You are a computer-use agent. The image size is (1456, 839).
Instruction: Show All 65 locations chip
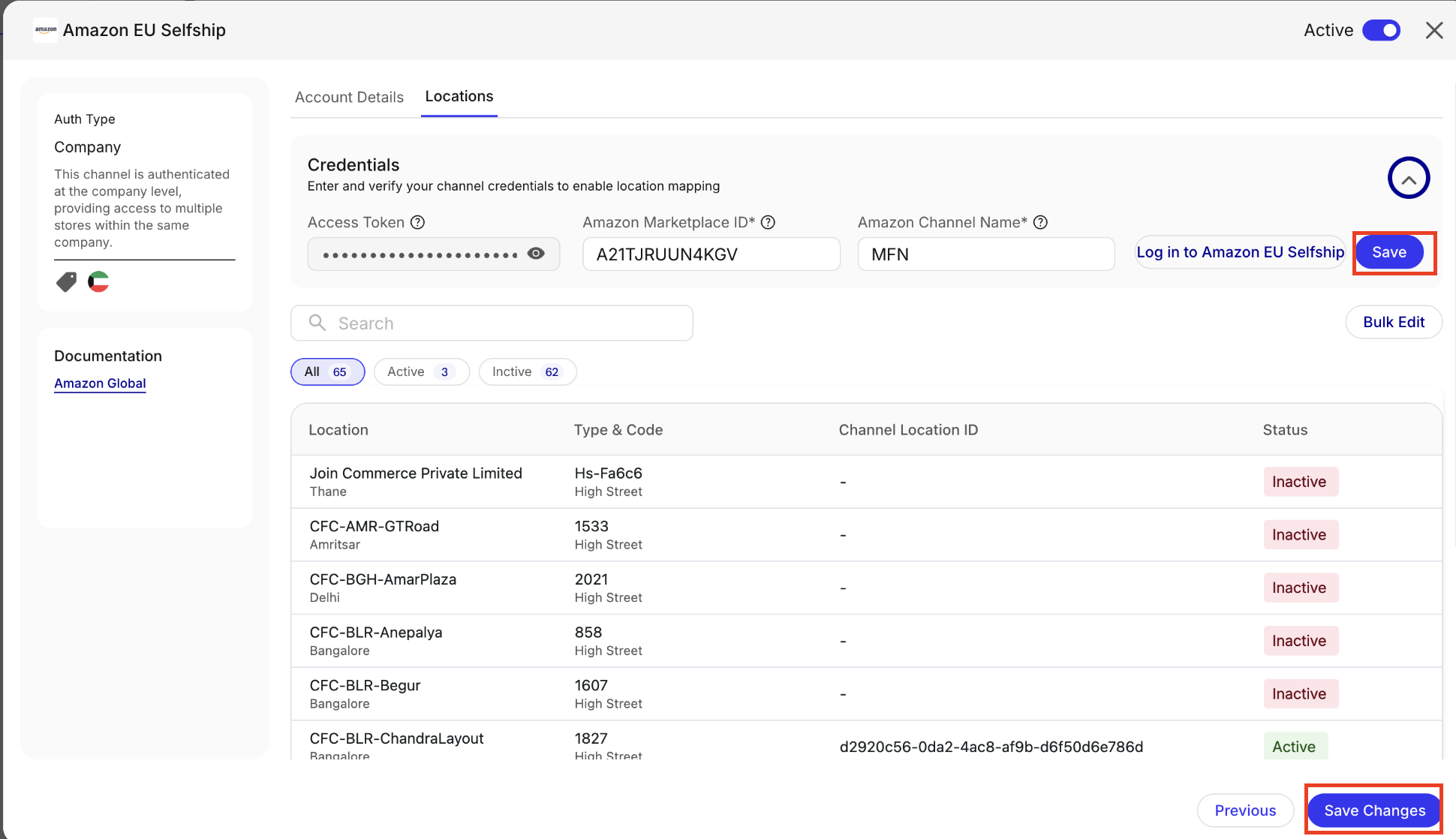pos(327,371)
